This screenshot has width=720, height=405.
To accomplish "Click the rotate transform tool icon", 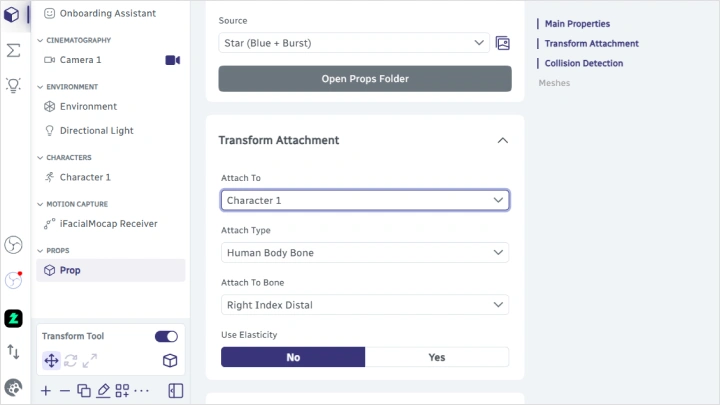I will 70,360.
